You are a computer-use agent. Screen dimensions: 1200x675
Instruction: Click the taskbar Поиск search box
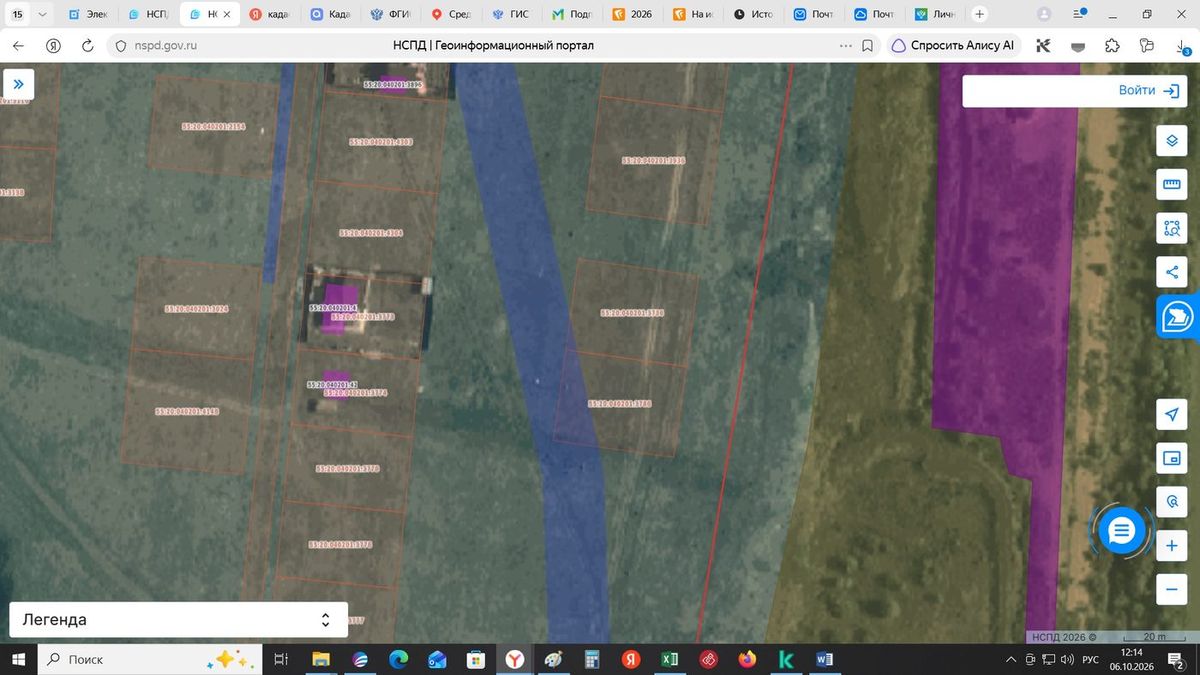click(x=148, y=659)
